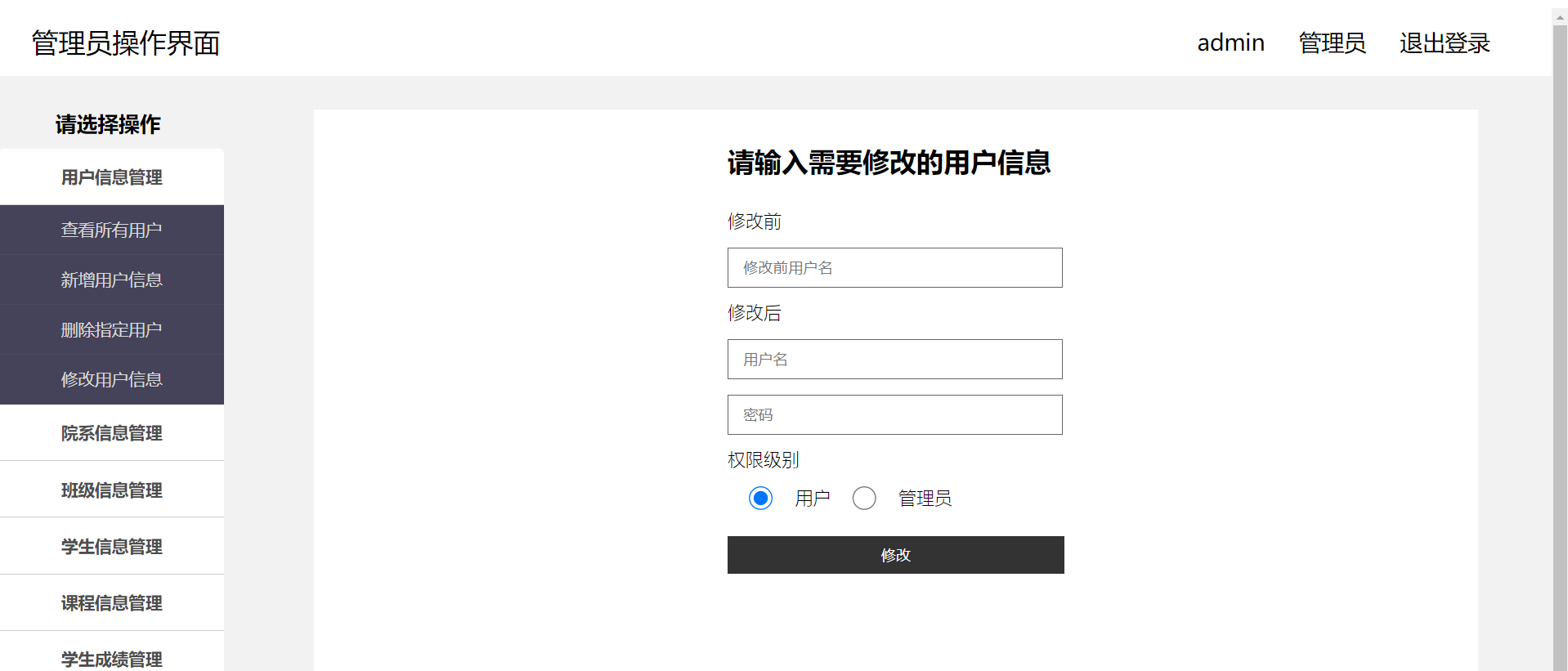Viewport: 1568px width, 671px height.
Task: Click the scrollbar up arrow
Action: (x=1560, y=16)
